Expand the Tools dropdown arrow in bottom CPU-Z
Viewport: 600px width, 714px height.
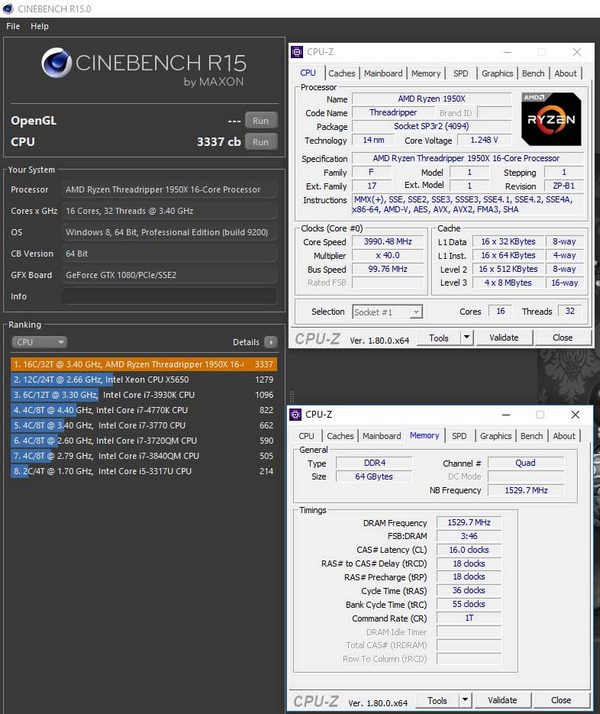coord(465,700)
